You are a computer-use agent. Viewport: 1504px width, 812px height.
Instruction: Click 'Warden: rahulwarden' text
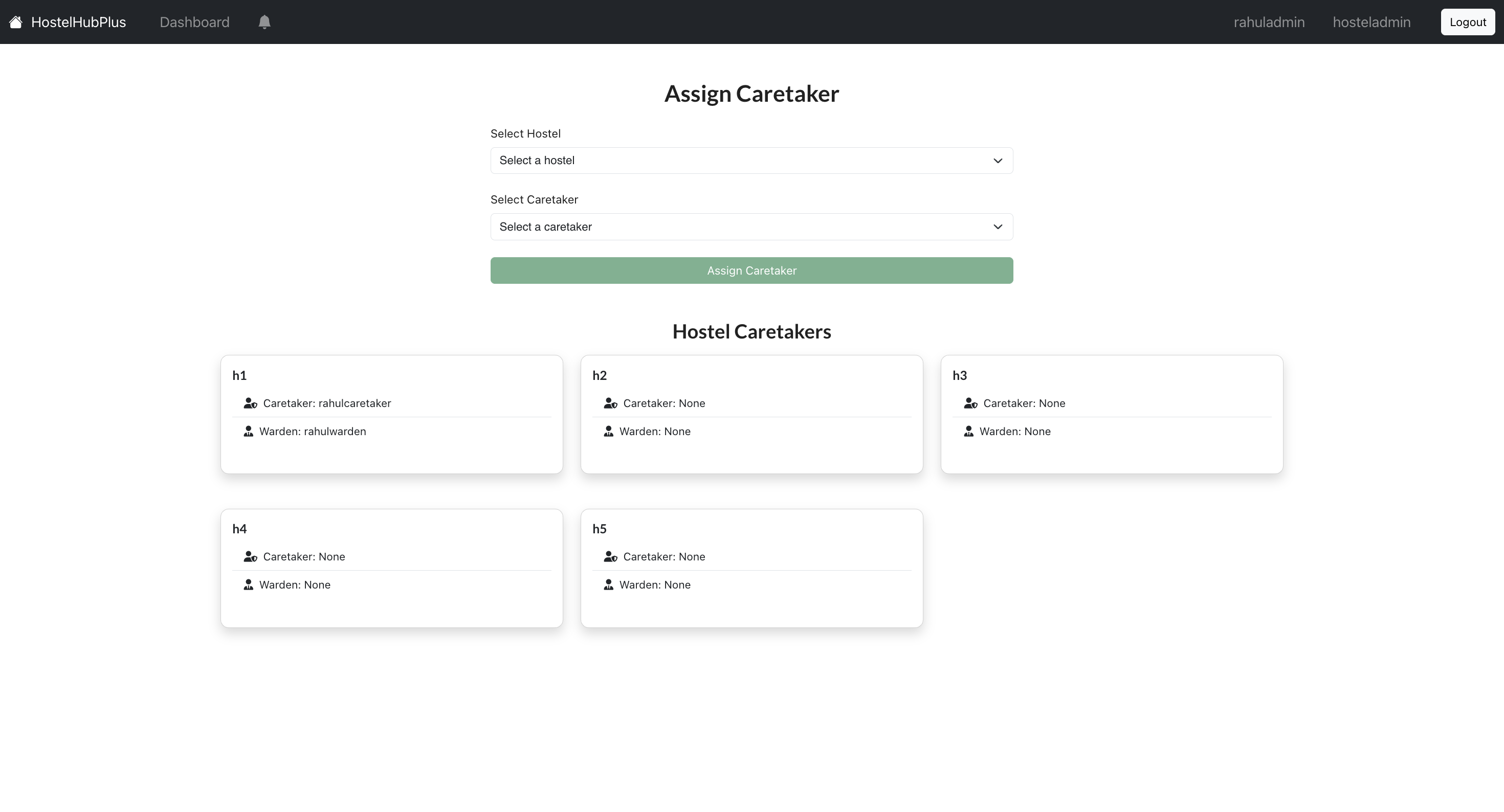[x=313, y=432]
